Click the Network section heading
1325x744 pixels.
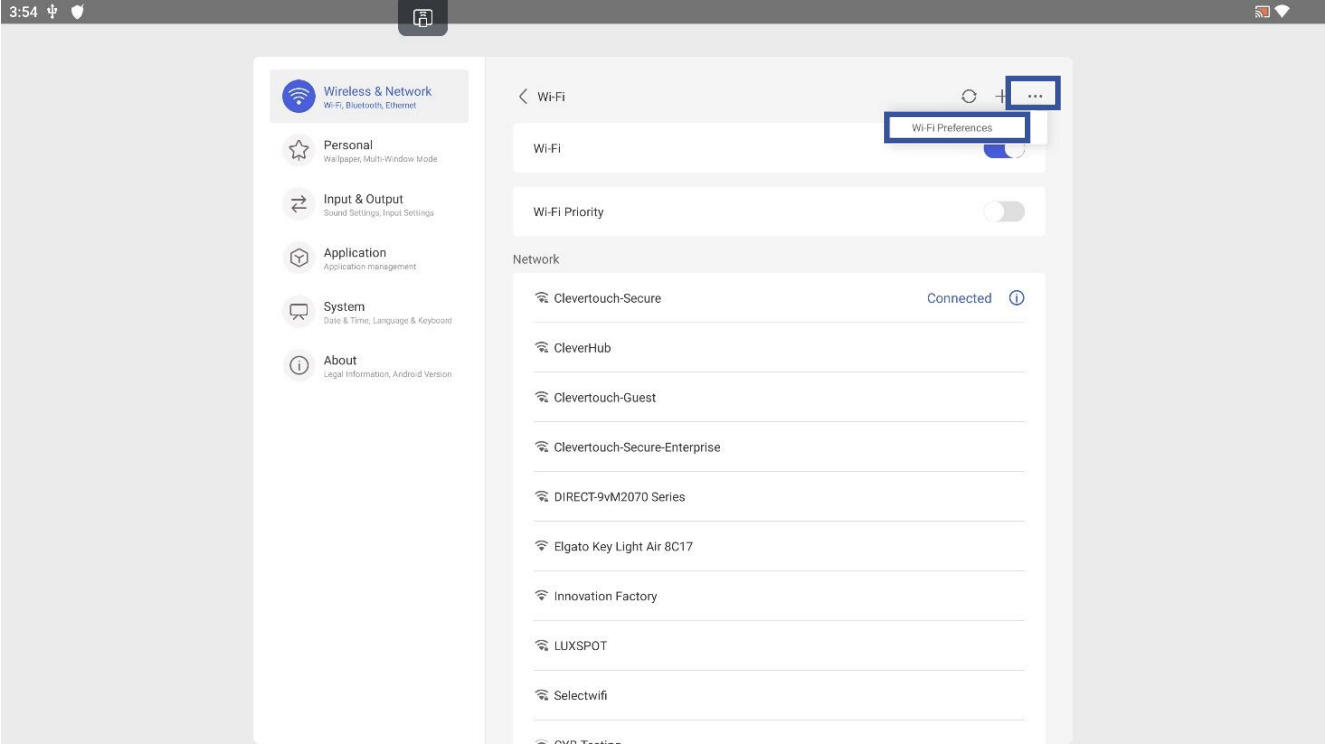tap(536, 259)
